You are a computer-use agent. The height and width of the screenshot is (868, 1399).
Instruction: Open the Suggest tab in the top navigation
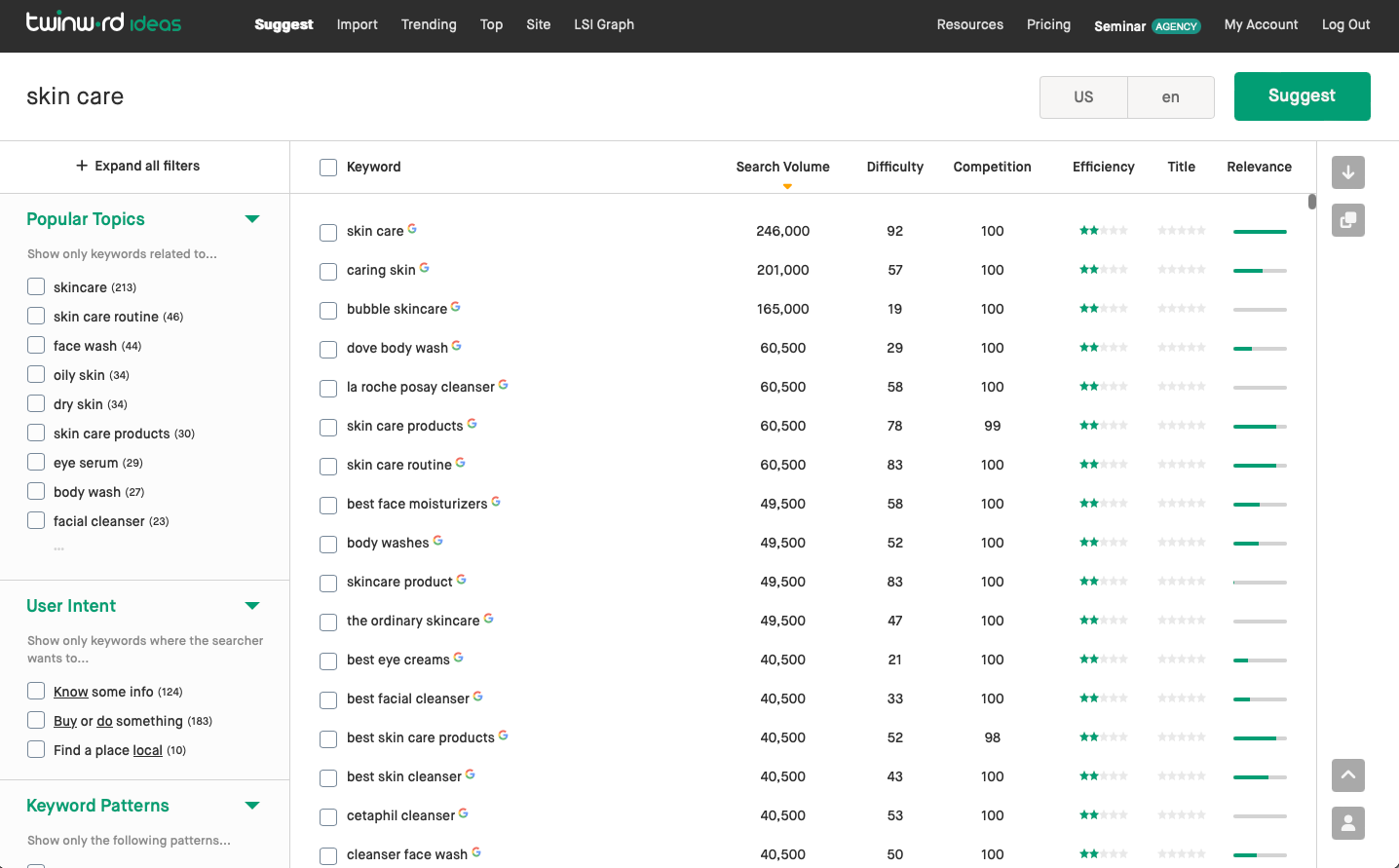[x=284, y=24]
